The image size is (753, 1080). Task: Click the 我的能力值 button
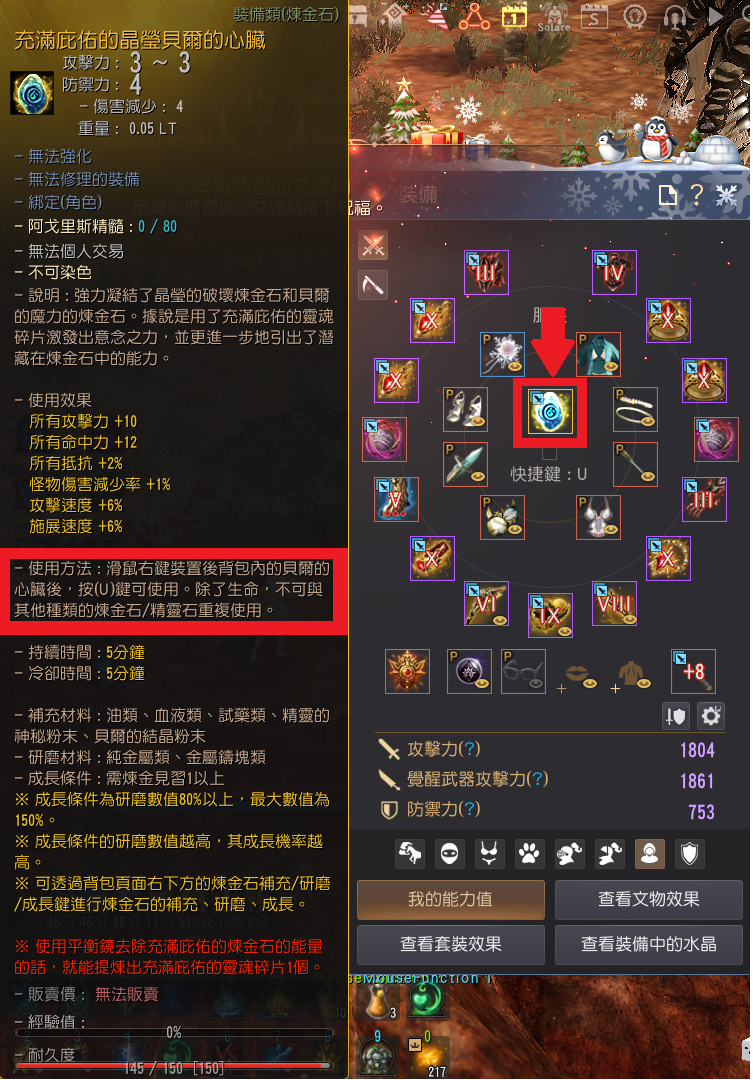pyautogui.click(x=451, y=900)
